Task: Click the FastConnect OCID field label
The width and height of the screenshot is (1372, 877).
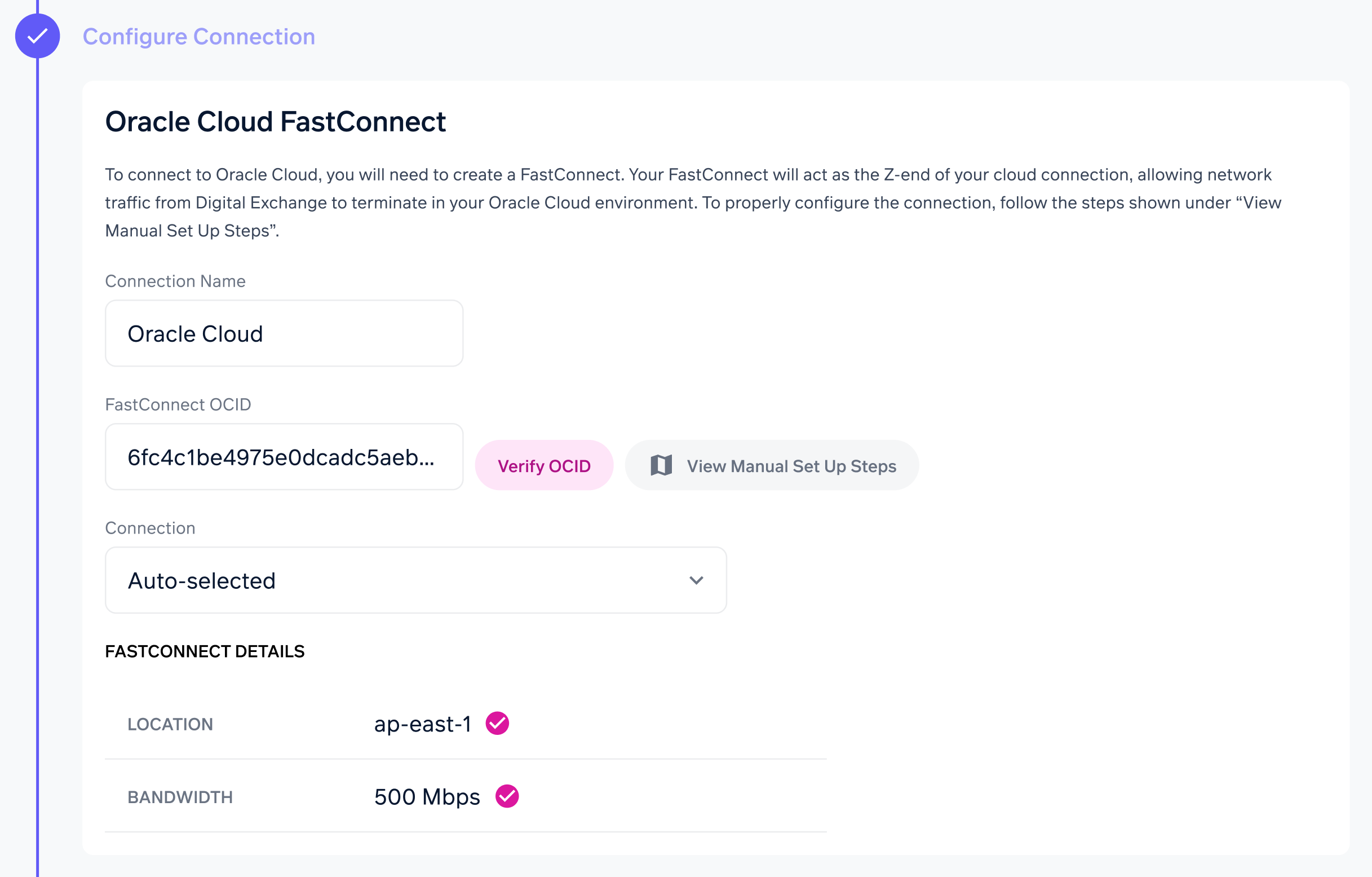Action: pyautogui.click(x=178, y=404)
